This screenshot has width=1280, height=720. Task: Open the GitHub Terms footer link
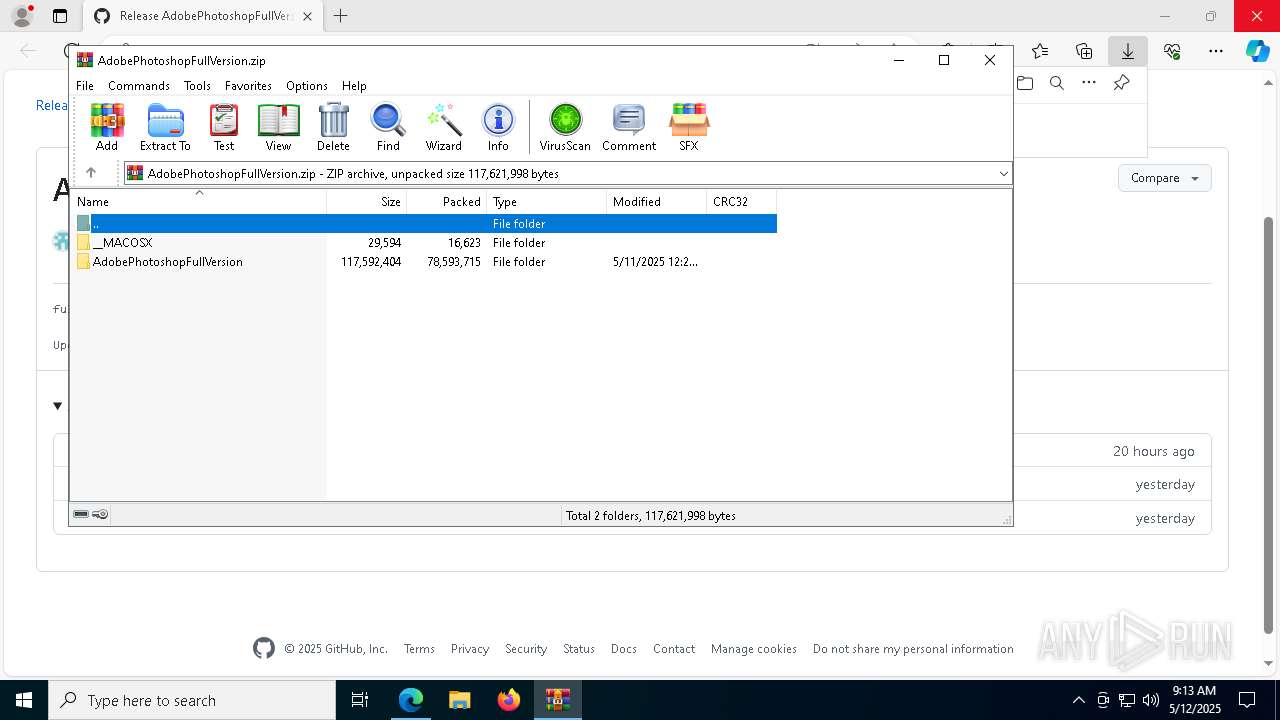tap(419, 649)
